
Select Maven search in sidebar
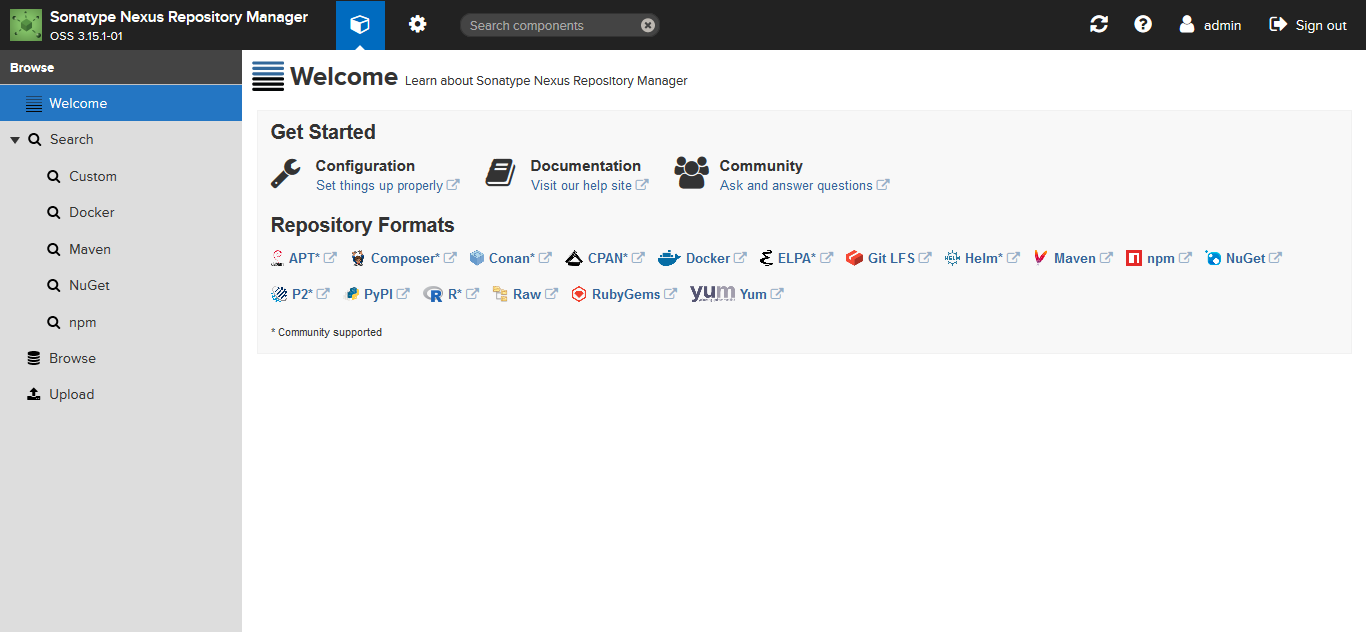coord(89,249)
